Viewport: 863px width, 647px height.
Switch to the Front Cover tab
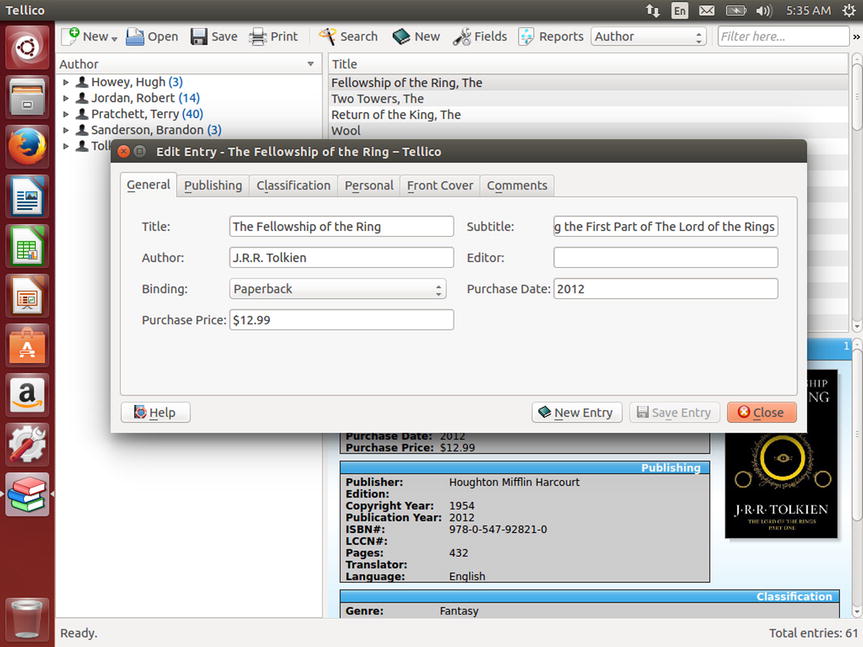(440, 185)
